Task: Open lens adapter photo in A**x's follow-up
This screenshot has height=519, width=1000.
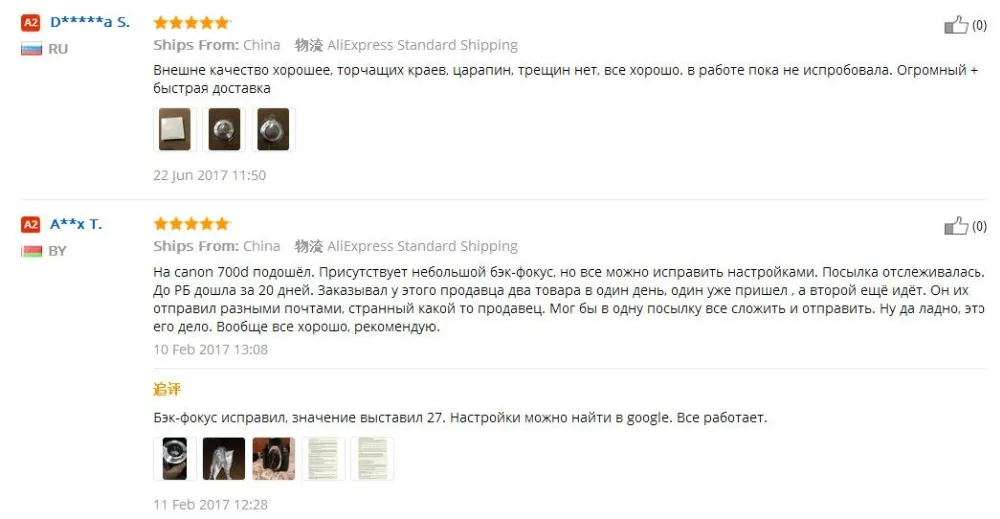Action: click(x=174, y=458)
